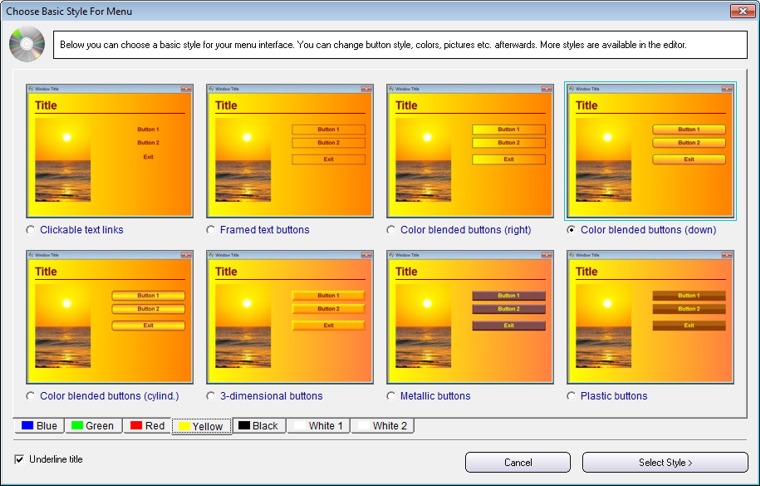
Task: Select Color blended buttons (right) radio
Action: (x=391, y=230)
